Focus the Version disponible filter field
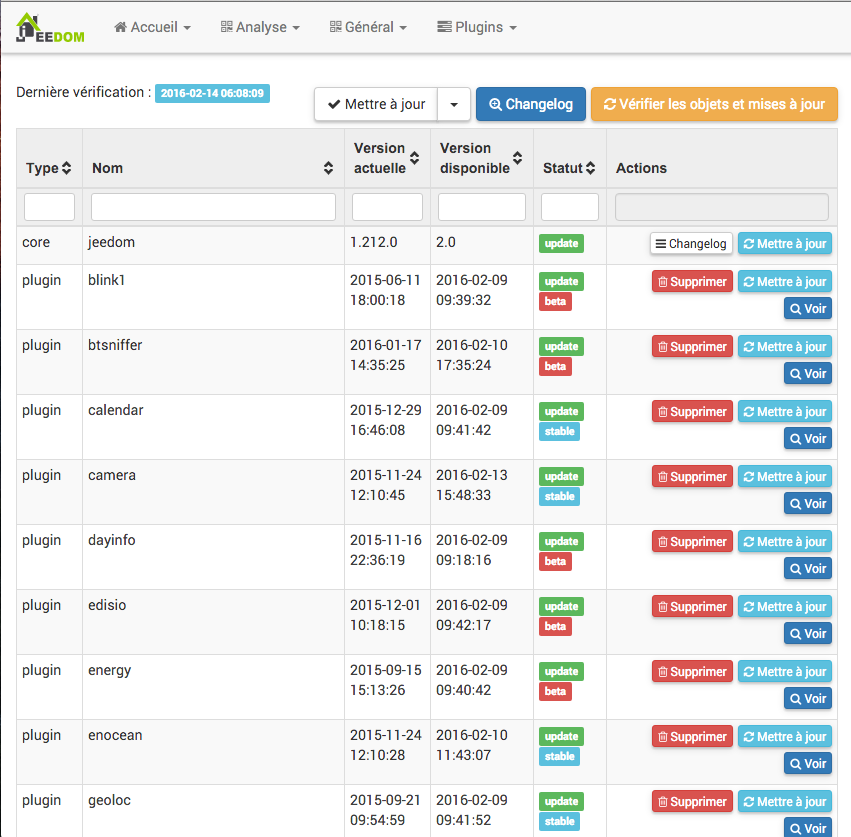851x837 pixels. point(482,207)
